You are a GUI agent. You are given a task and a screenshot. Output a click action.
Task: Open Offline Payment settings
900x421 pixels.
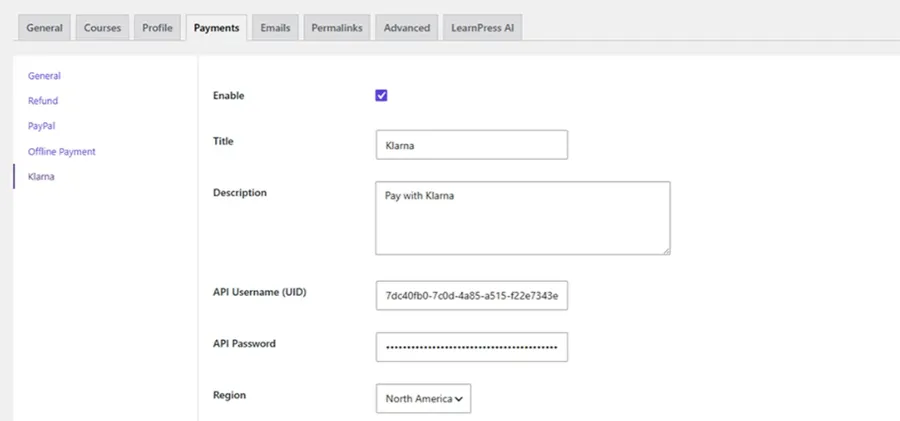coord(61,152)
